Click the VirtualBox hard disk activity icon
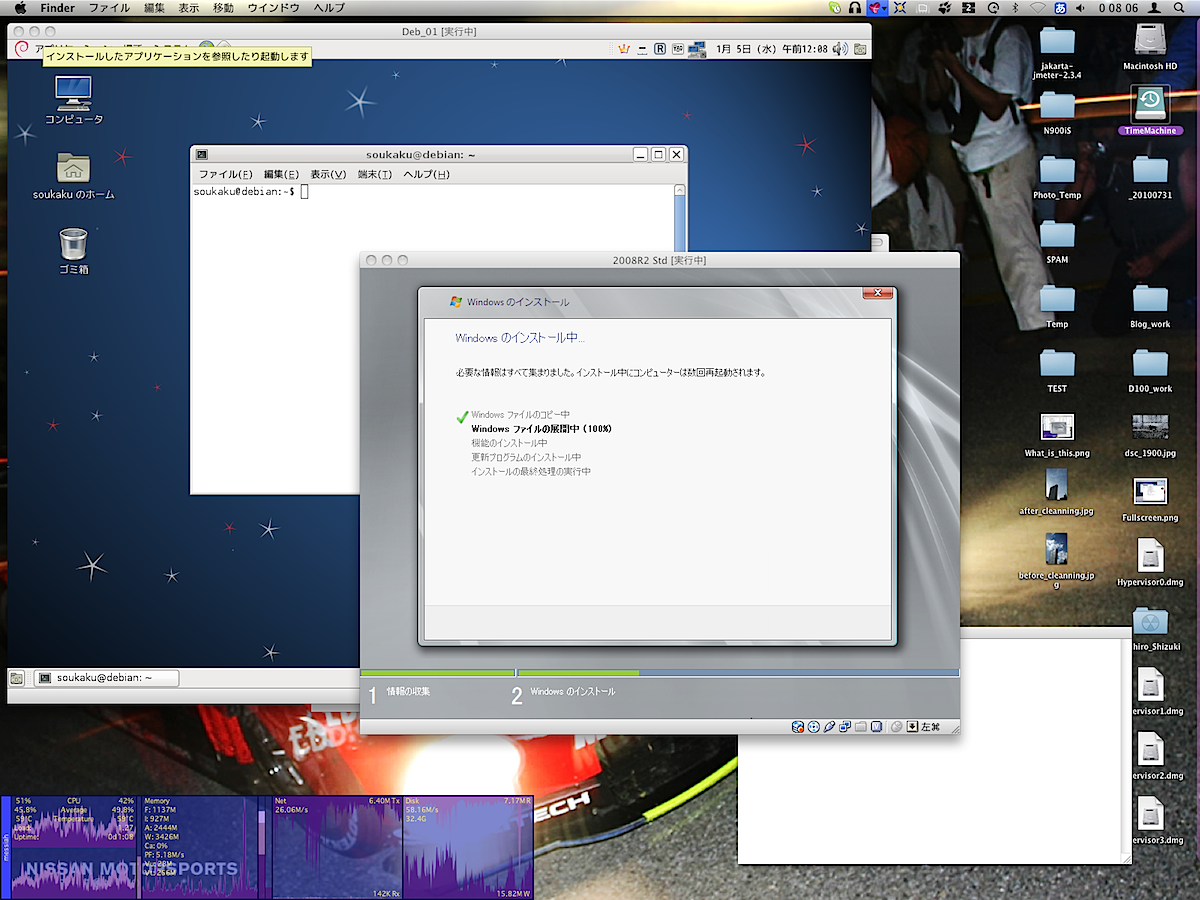Screen dimensions: 1200x900 798,727
